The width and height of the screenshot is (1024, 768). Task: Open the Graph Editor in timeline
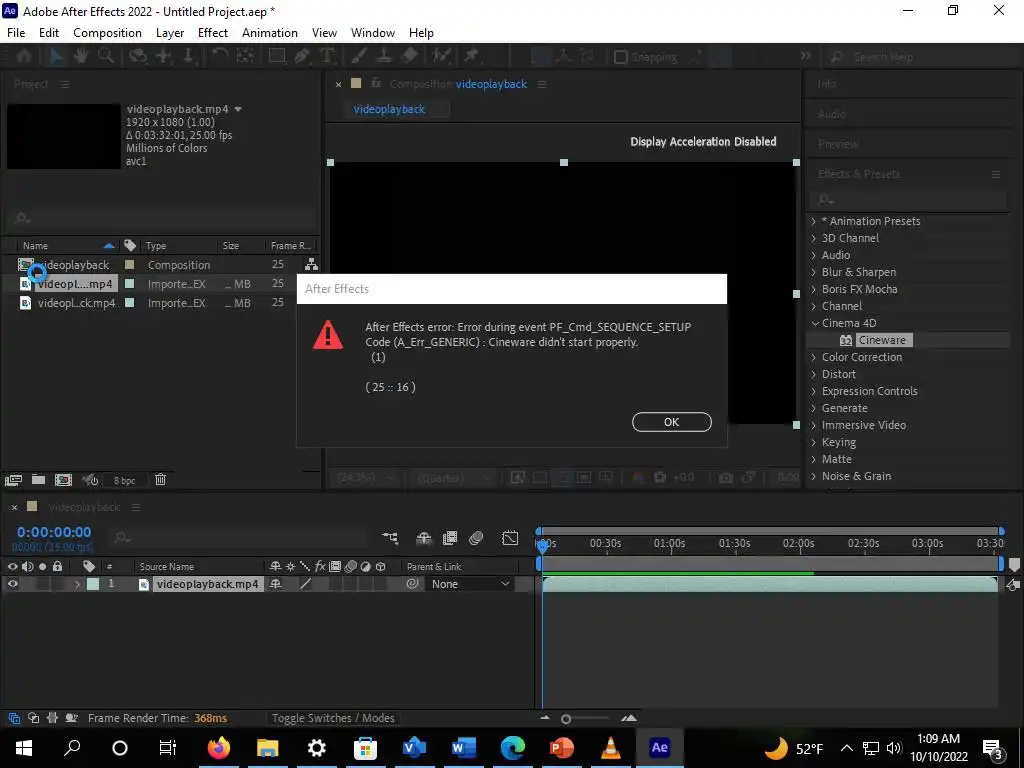click(510, 537)
